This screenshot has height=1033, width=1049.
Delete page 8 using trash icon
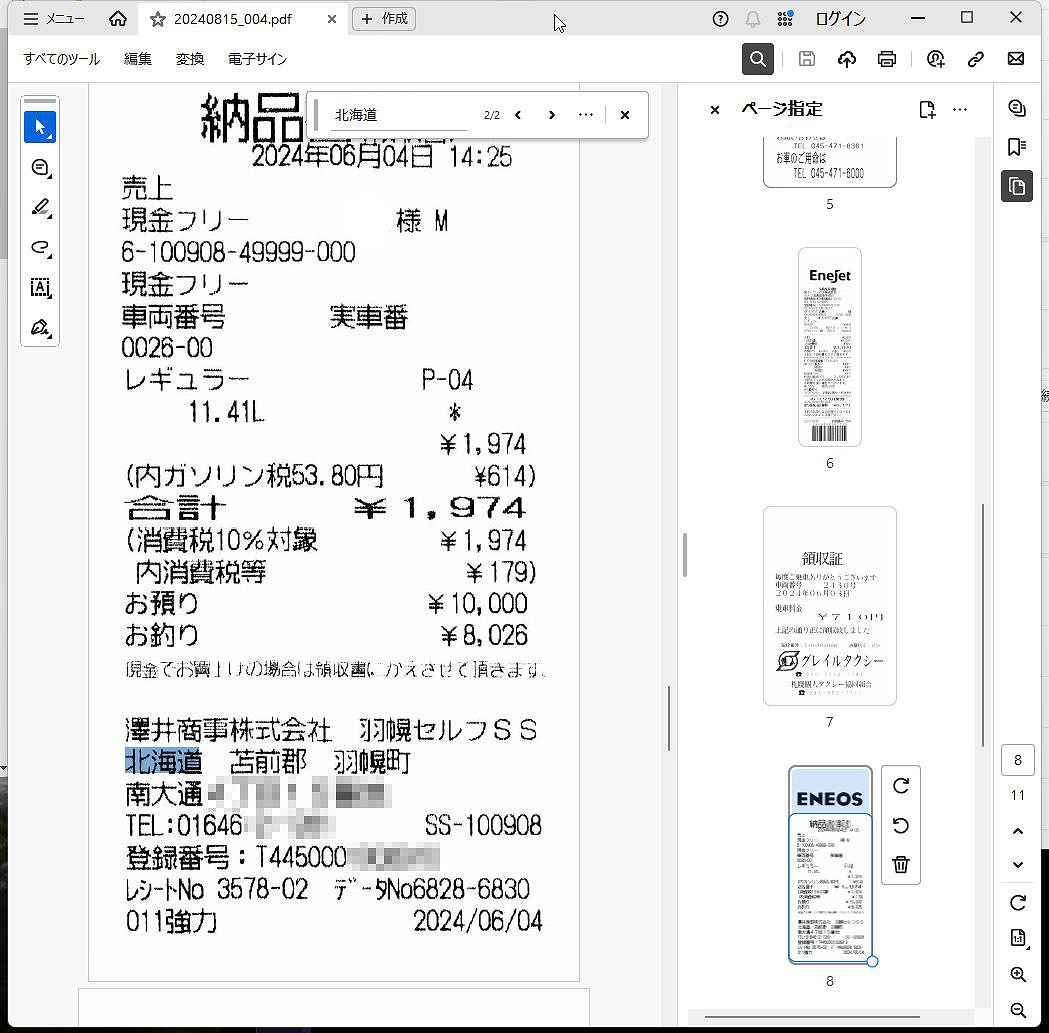click(x=901, y=865)
